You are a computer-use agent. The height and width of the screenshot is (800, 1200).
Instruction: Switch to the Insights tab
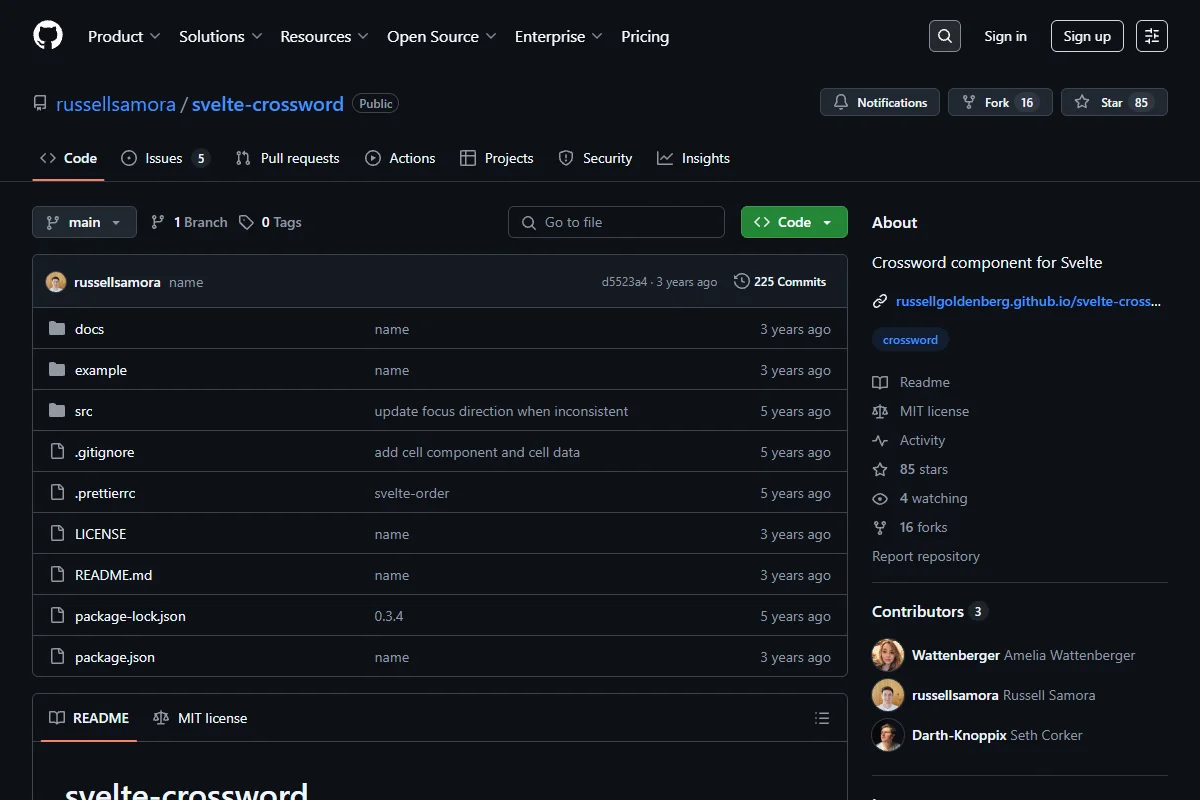tap(693, 158)
